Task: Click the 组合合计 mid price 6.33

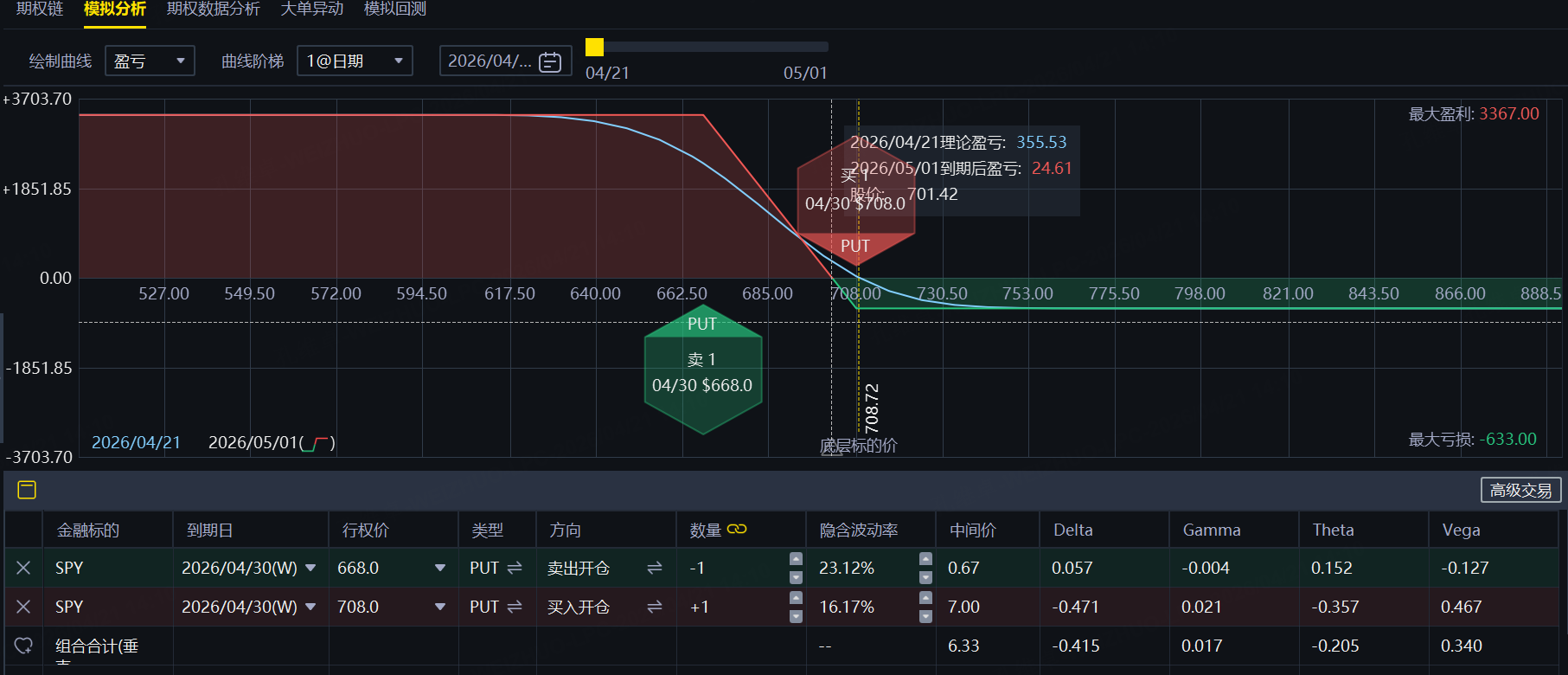Action: (963, 646)
